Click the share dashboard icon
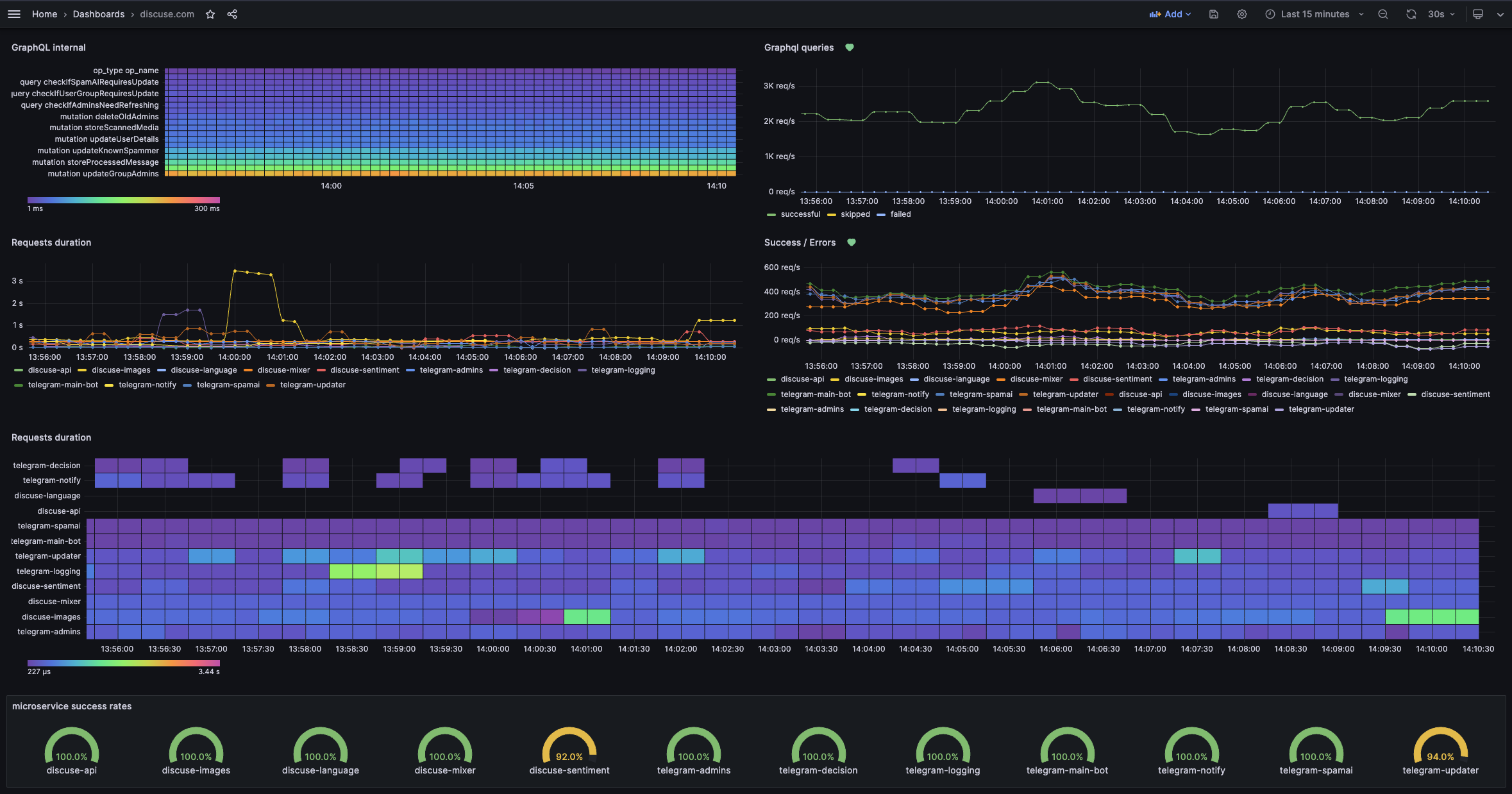 [x=232, y=14]
